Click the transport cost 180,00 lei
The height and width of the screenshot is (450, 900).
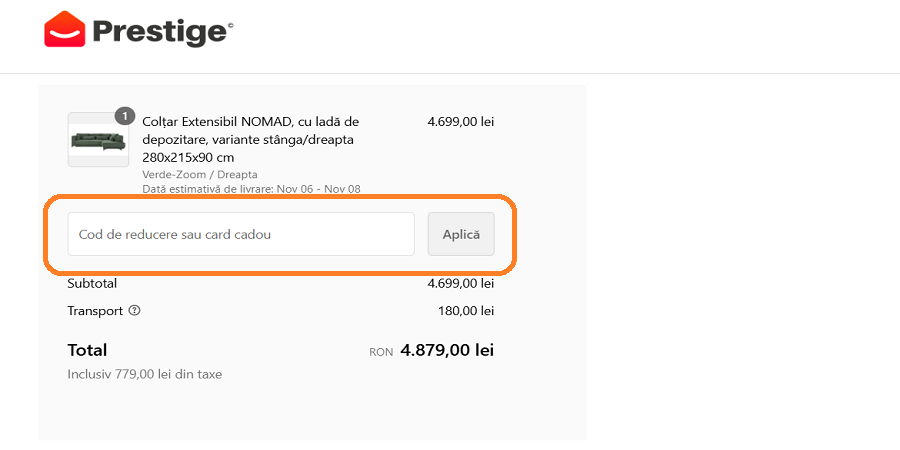click(466, 311)
